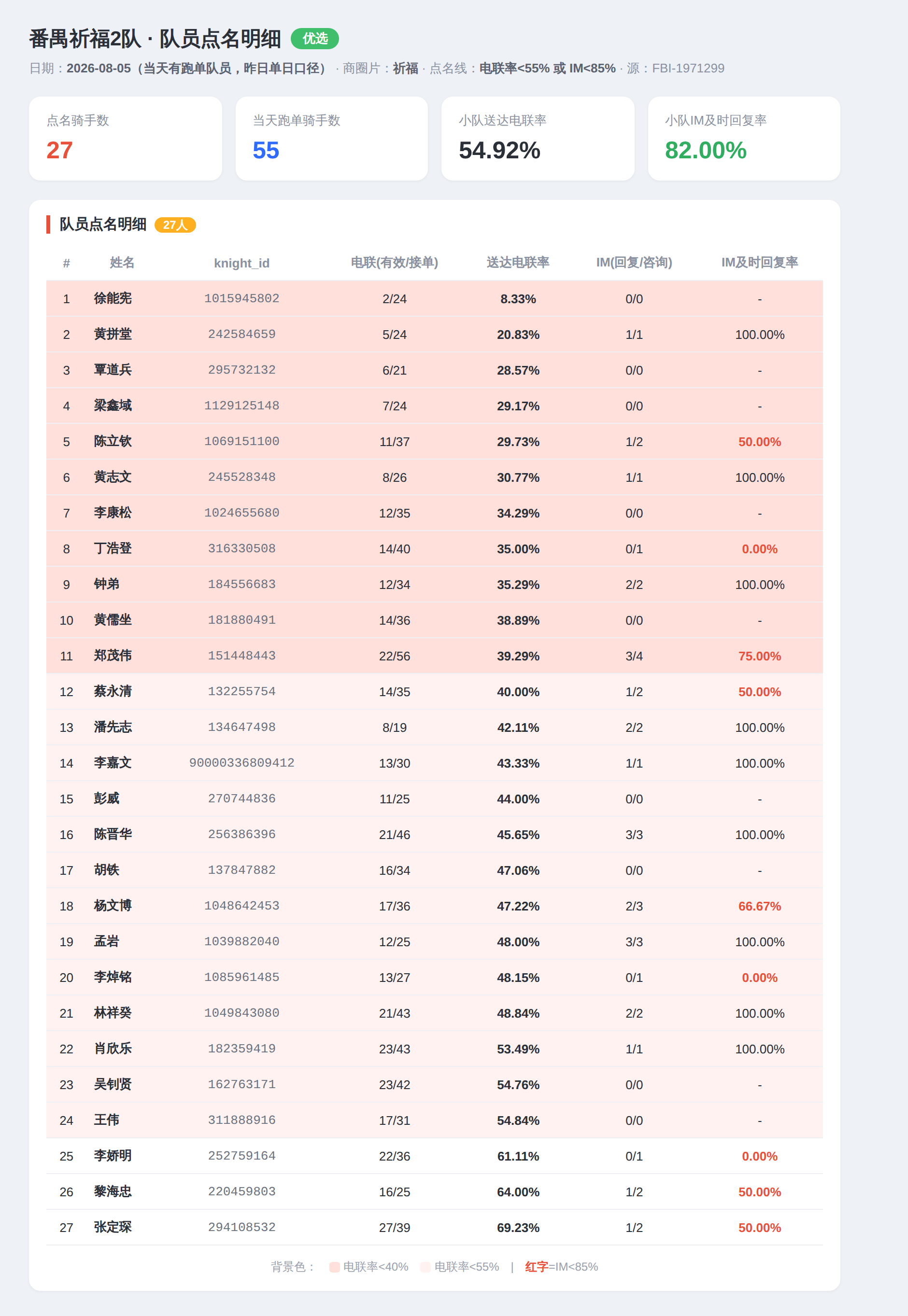The width and height of the screenshot is (908, 1316).
Task: Click the red 75.00% value for 郑茂伟
Action: [x=760, y=656]
